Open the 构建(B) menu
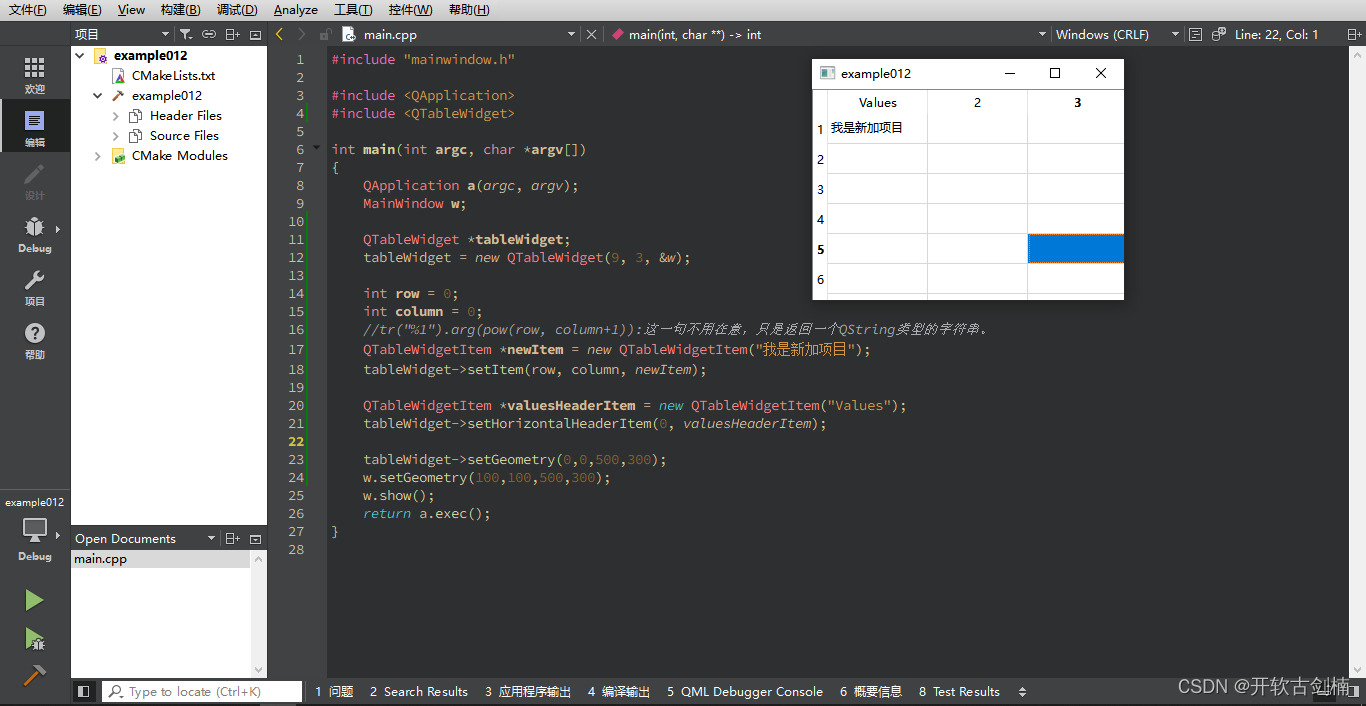The height and width of the screenshot is (706, 1366). [180, 10]
